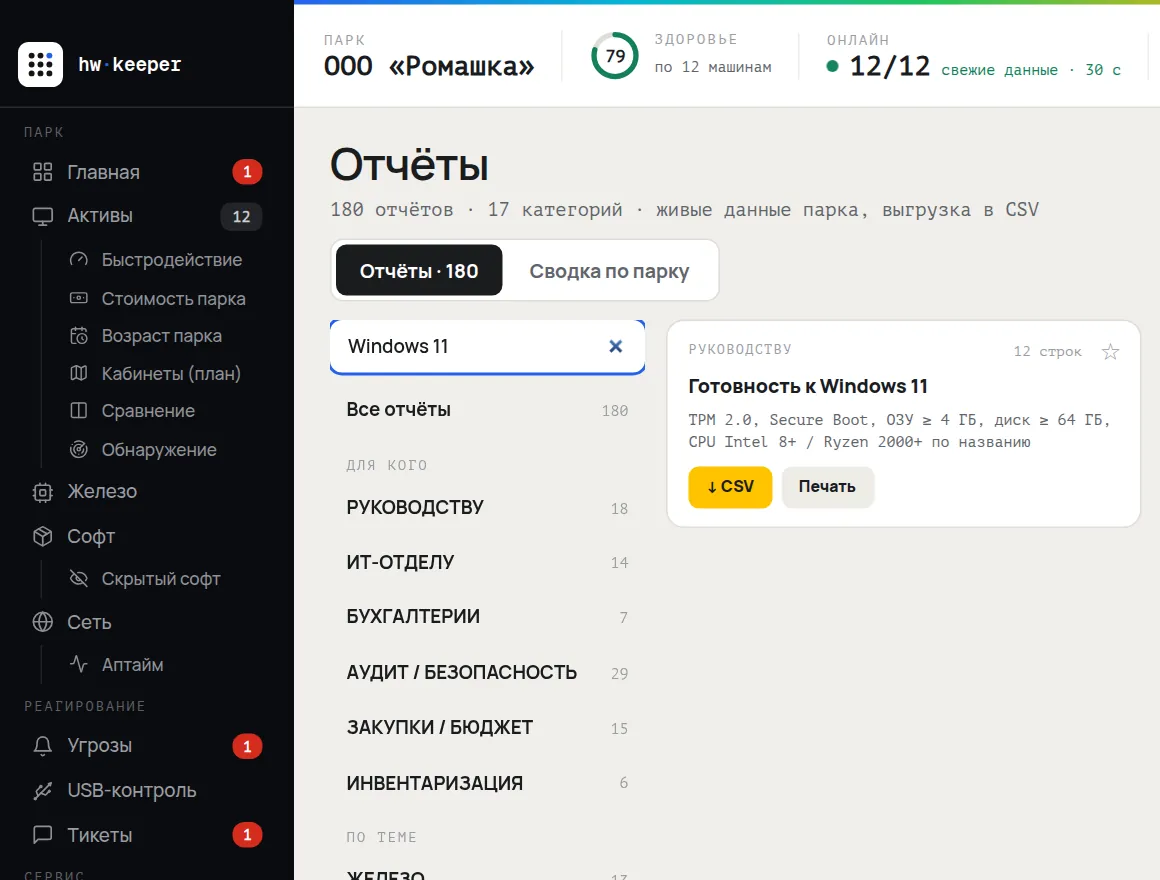Click the свежие данные · 30 с status
The image size is (1160, 880).
pyautogui.click(x=1031, y=70)
